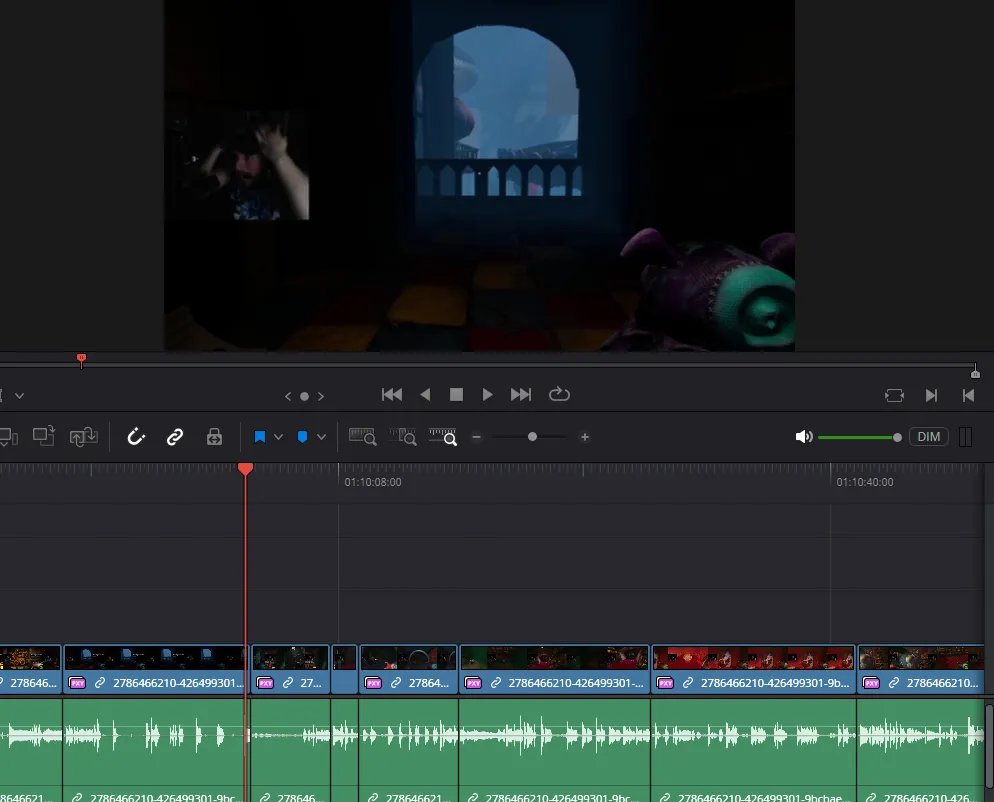Select the video clip labeled 27864...
The image size is (994, 802).
(x=408, y=669)
